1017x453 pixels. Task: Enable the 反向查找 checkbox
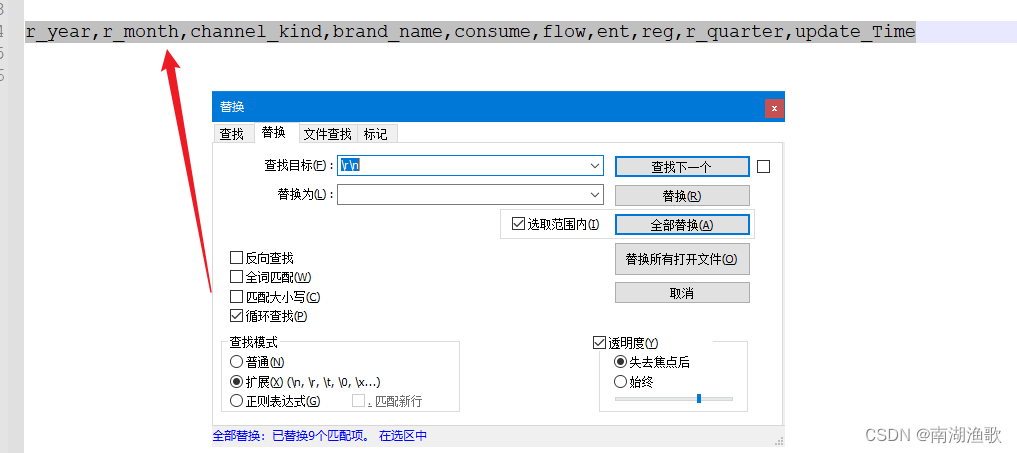coord(237,258)
